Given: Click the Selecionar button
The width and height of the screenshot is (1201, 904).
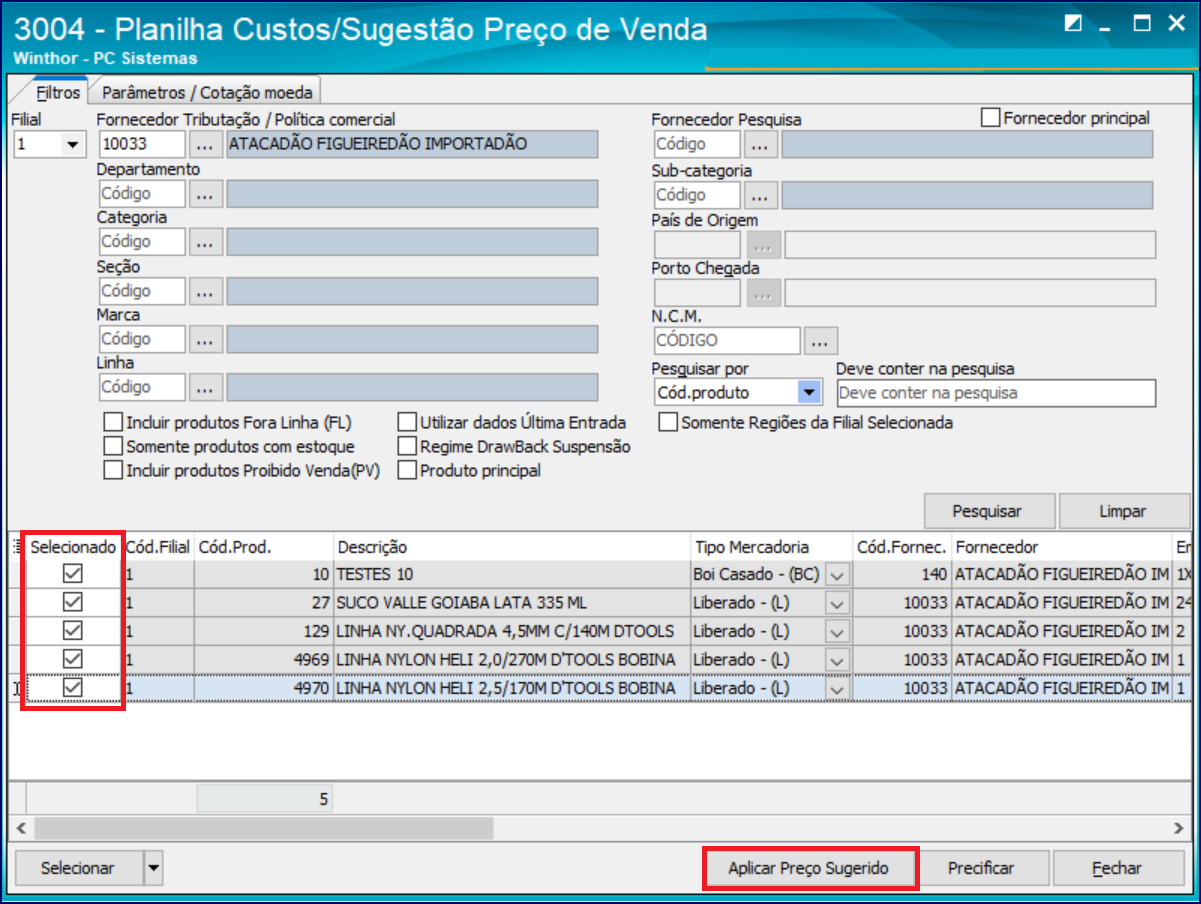Looking at the screenshot, I should [78, 868].
